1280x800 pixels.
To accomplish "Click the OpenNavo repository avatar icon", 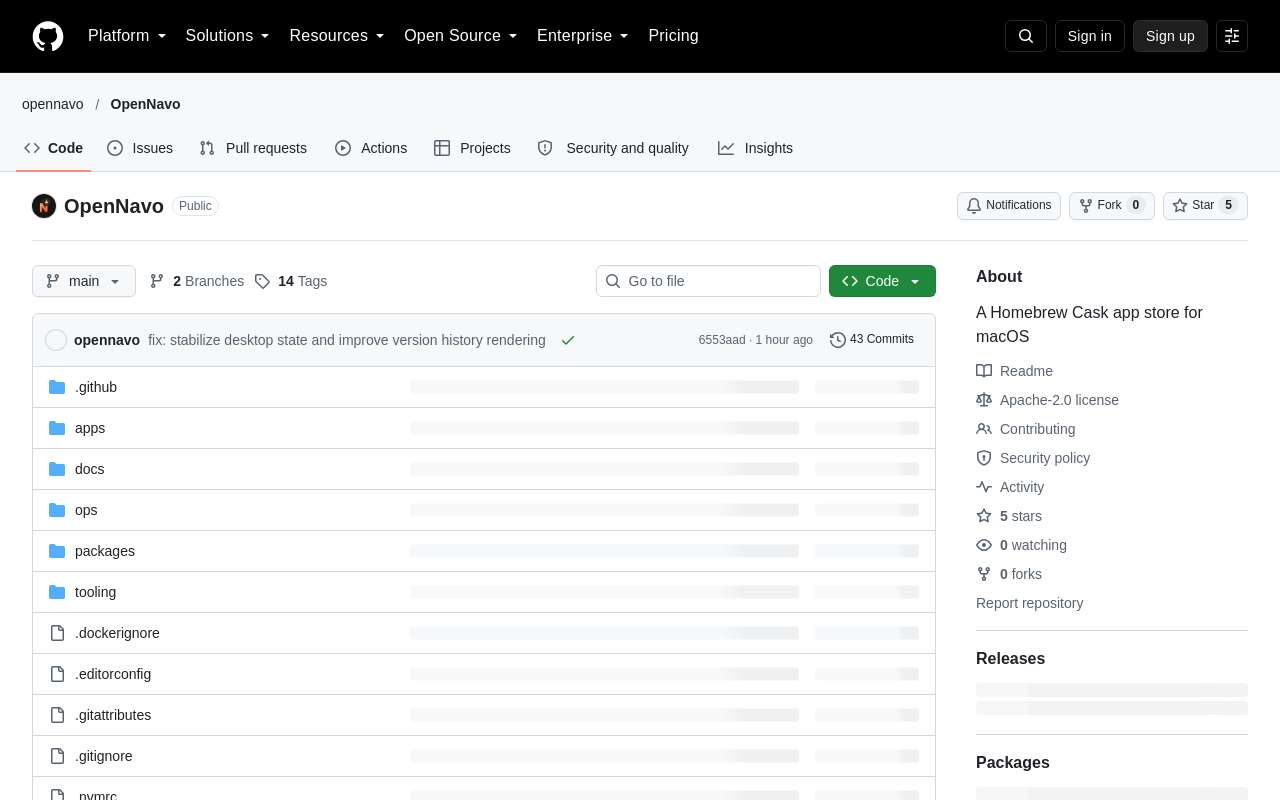I will tap(44, 206).
